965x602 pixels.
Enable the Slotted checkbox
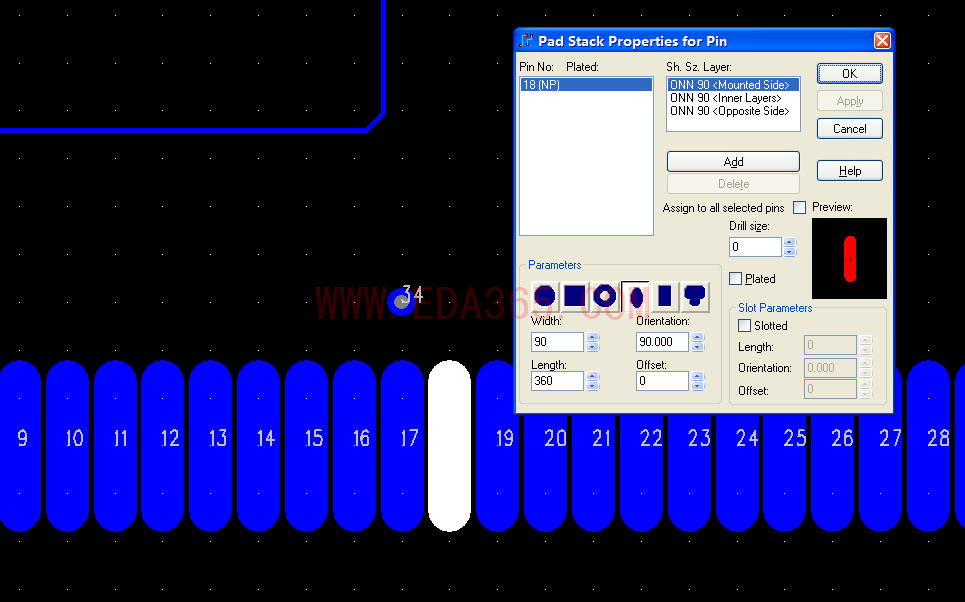tap(745, 326)
